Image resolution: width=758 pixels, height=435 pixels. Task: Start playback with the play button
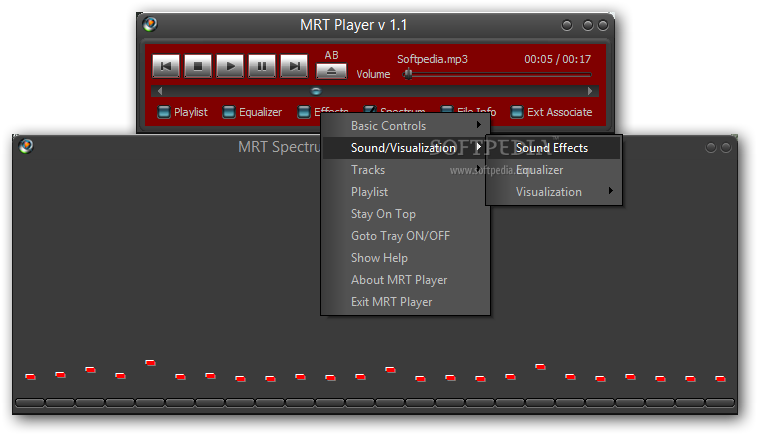230,66
